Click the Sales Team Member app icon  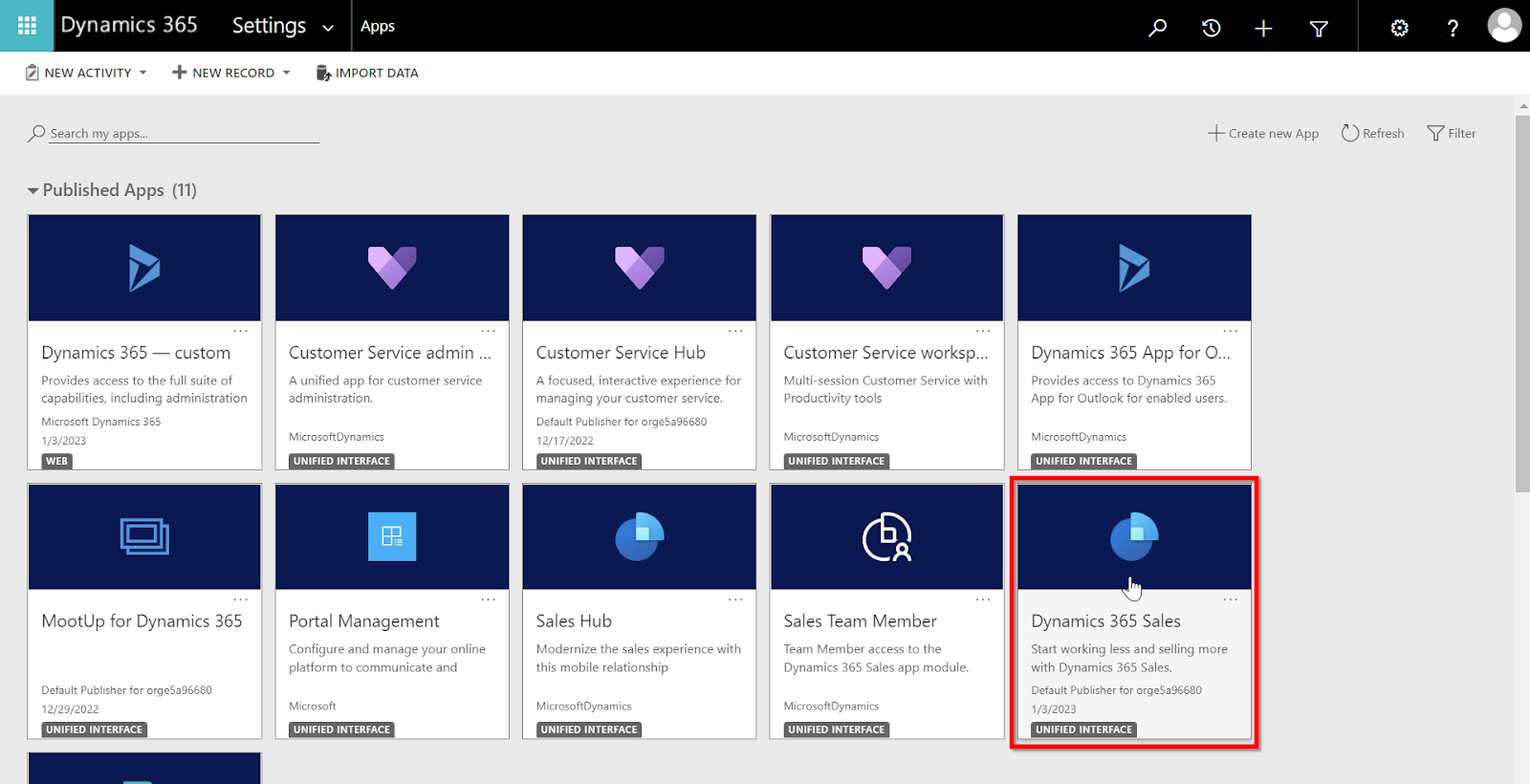[x=886, y=536]
